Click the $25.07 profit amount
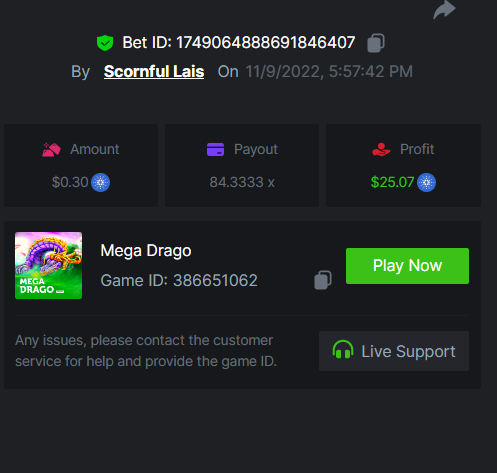The height and width of the screenshot is (473, 497). click(392, 182)
